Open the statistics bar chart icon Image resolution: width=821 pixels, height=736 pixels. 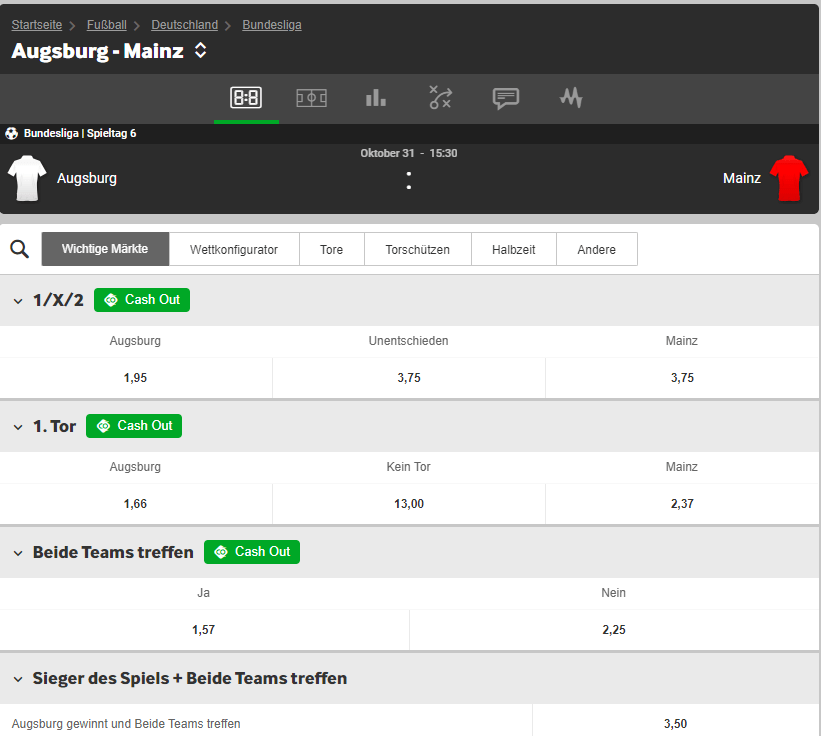[x=376, y=98]
